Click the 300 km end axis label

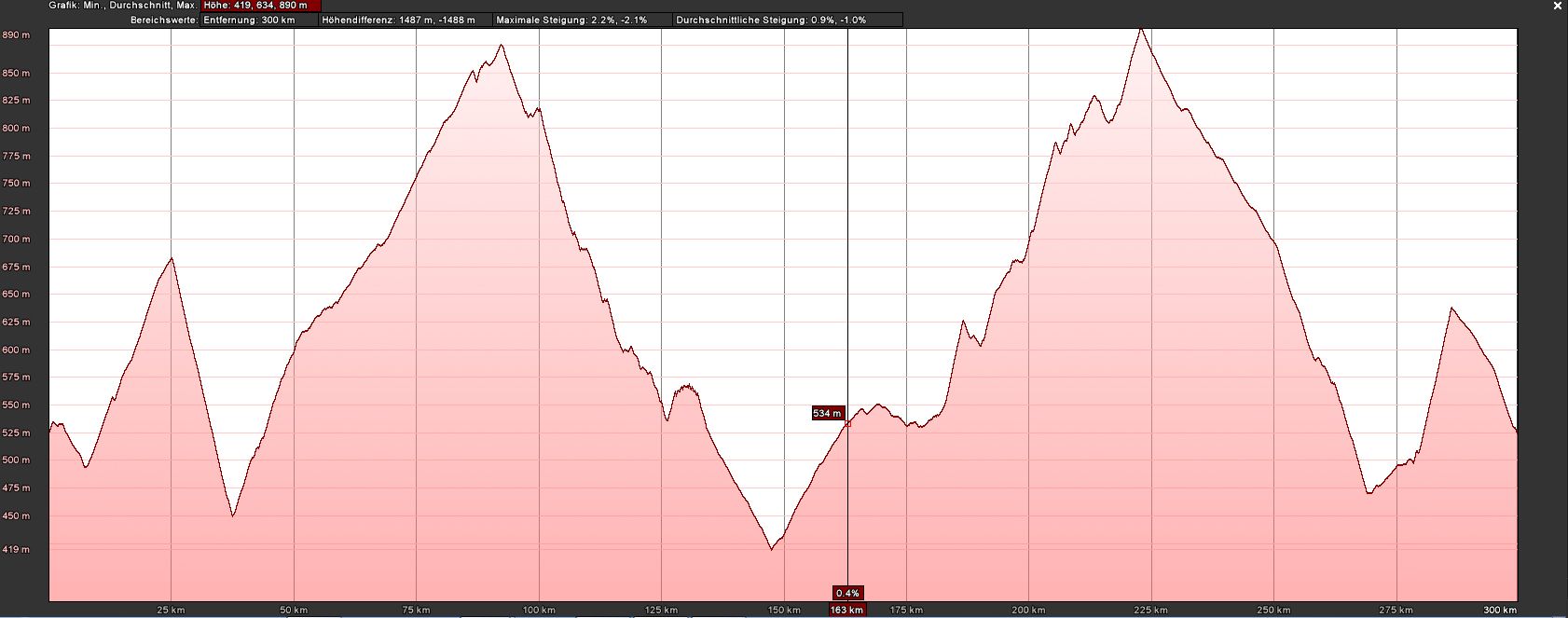(1500, 611)
